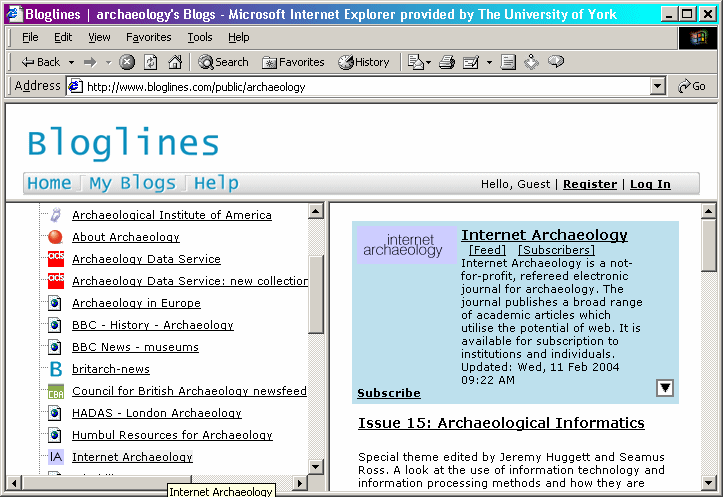Click the [Feed] link
This screenshot has width=723, height=497.
[487, 250]
